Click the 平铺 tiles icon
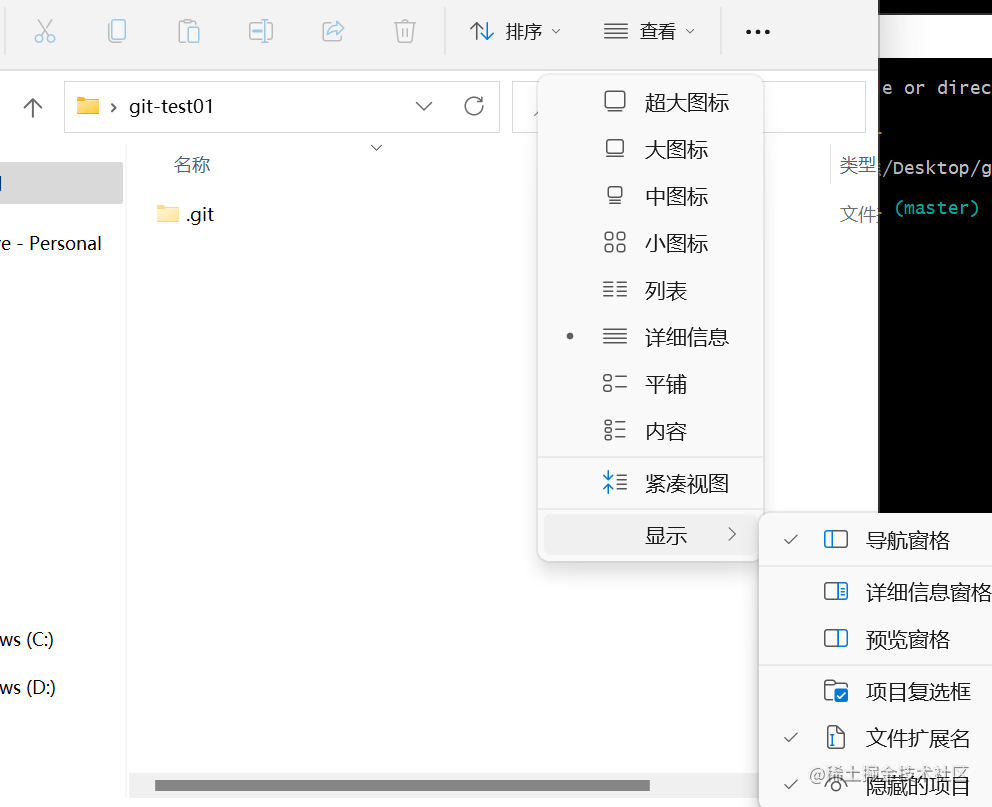This screenshot has width=992, height=807. (x=615, y=383)
